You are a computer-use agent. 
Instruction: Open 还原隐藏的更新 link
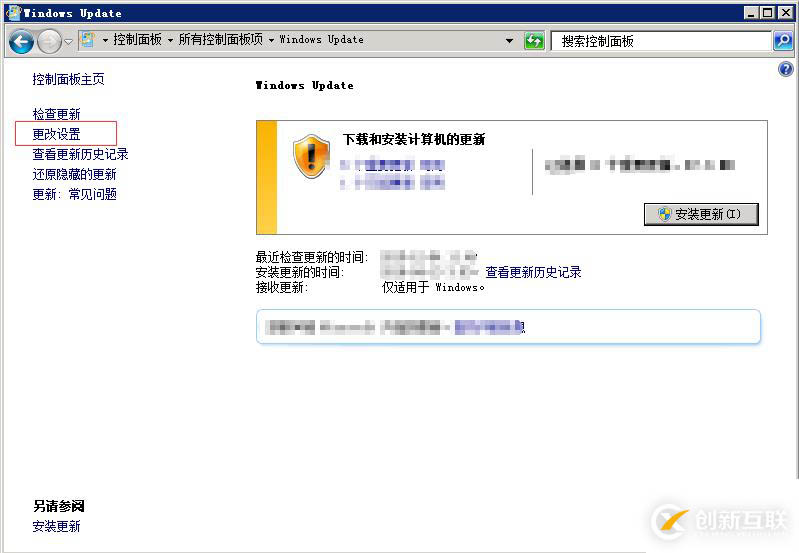click(x=74, y=174)
